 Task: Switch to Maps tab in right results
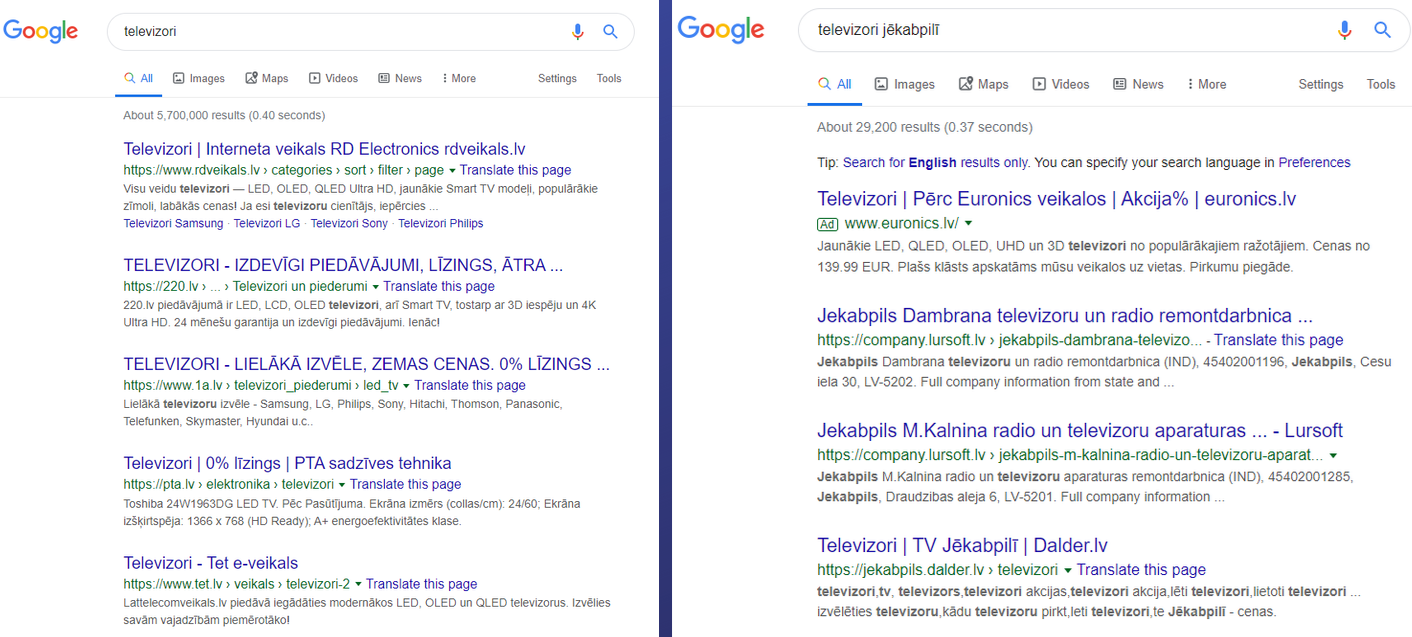[983, 84]
